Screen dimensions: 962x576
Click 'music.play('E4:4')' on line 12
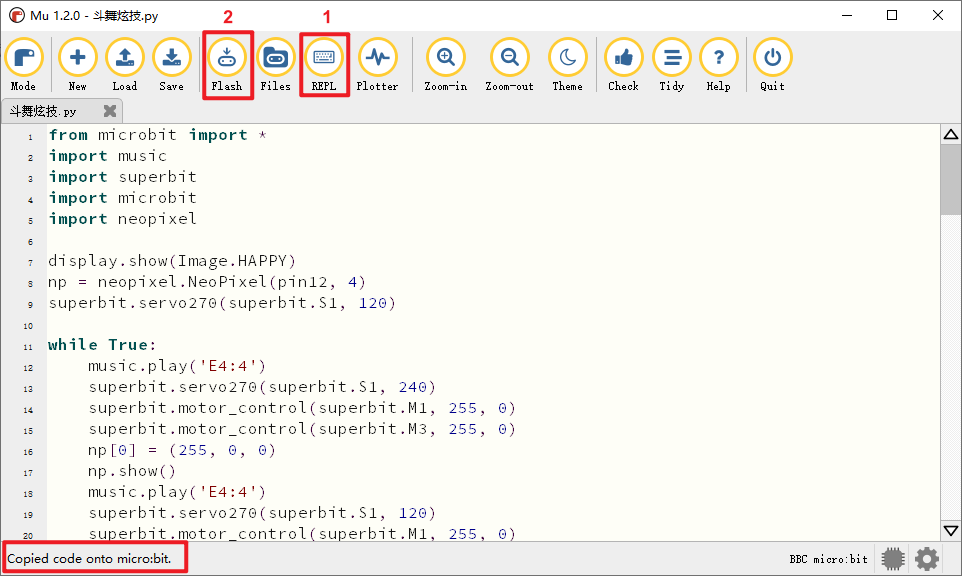177,366
